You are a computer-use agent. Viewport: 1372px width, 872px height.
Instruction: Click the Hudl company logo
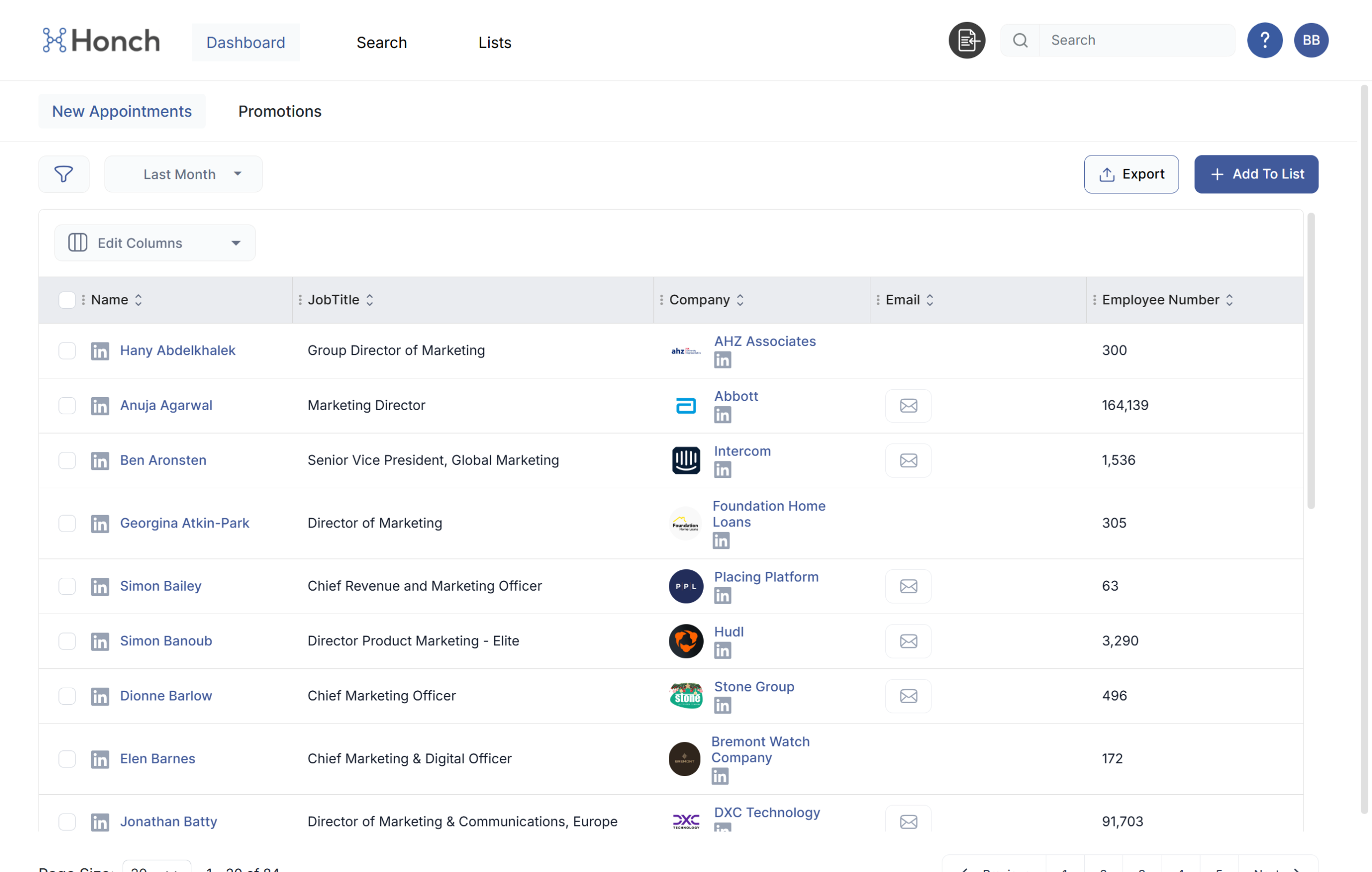[x=685, y=640]
